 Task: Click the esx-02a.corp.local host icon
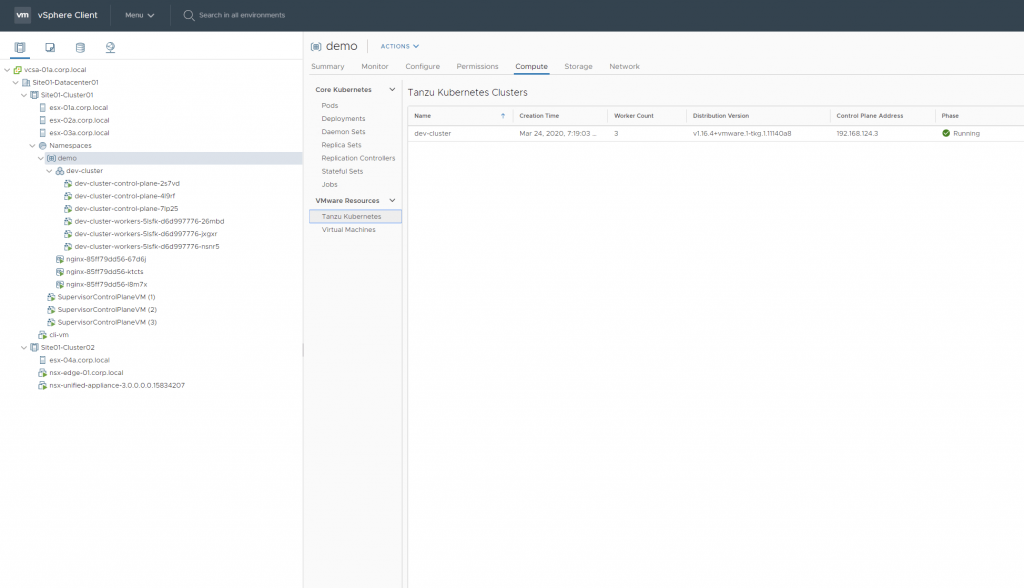pyautogui.click(x=43, y=120)
